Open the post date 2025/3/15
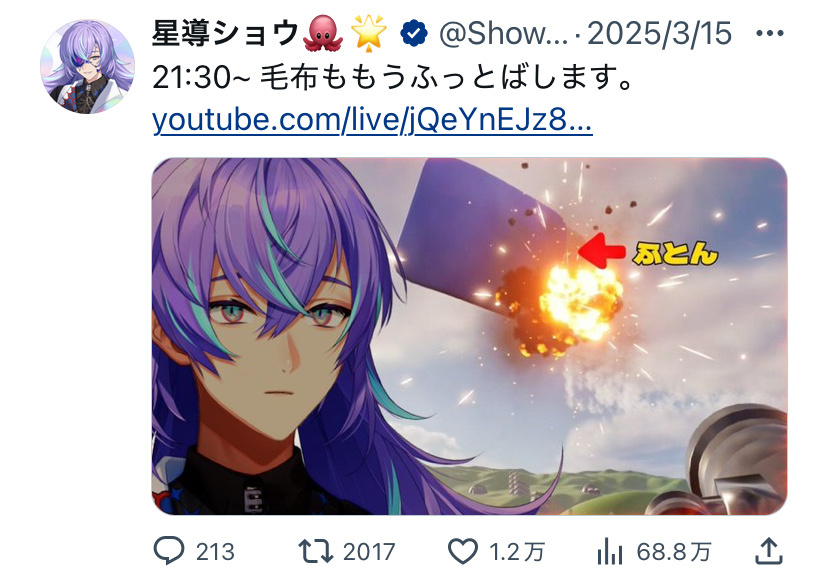This screenshot has height=588, width=828. click(x=659, y=34)
